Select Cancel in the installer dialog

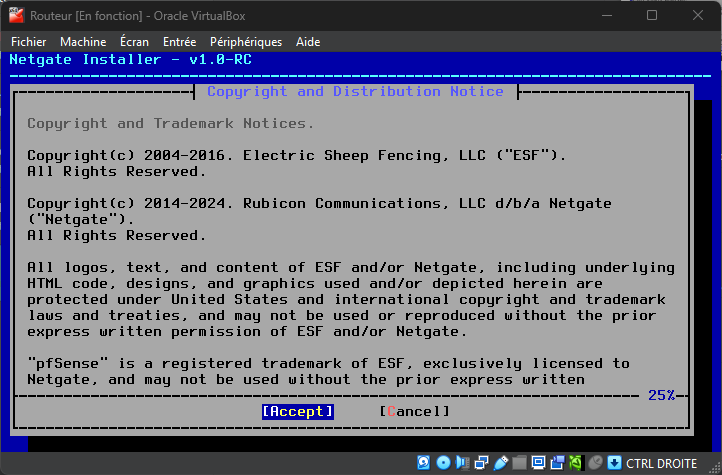(x=415, y=411)
